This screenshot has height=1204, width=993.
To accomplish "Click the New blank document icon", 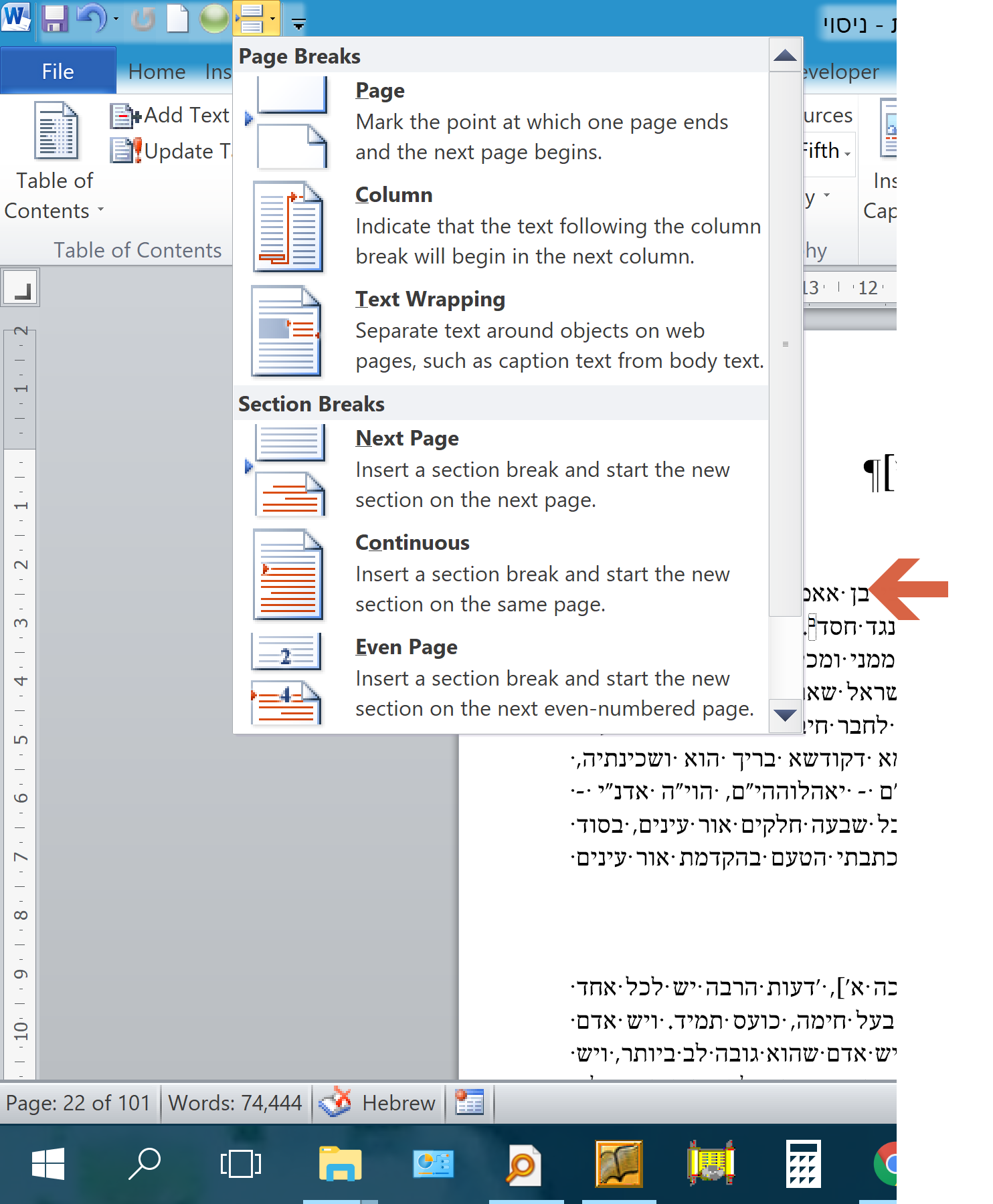I will [x=177, y=18].
